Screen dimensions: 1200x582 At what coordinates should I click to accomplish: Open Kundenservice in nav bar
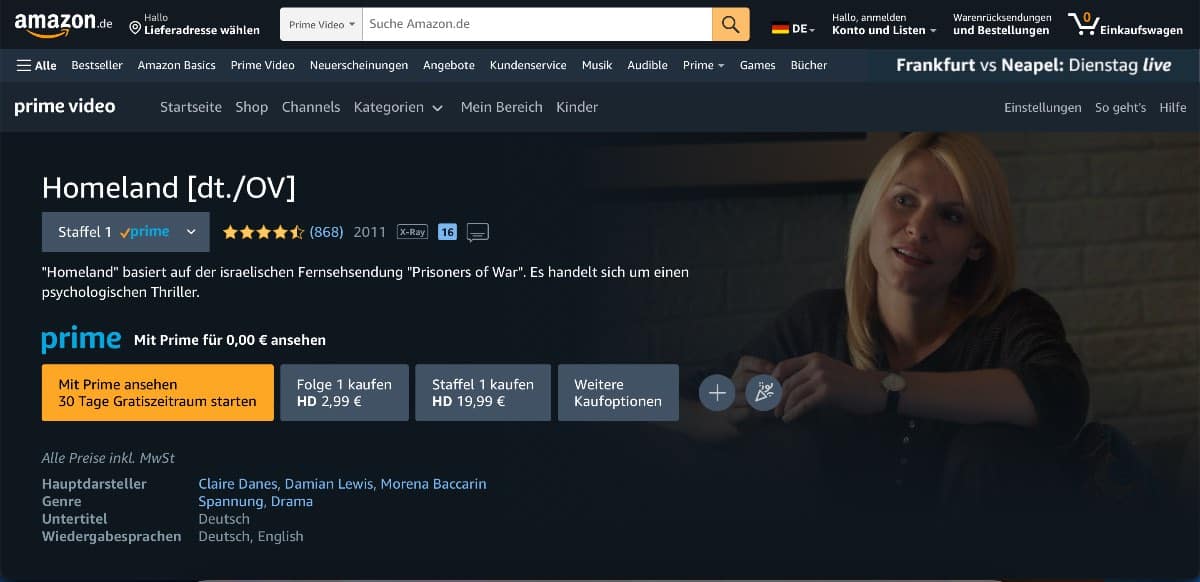(x=528, y=65)
